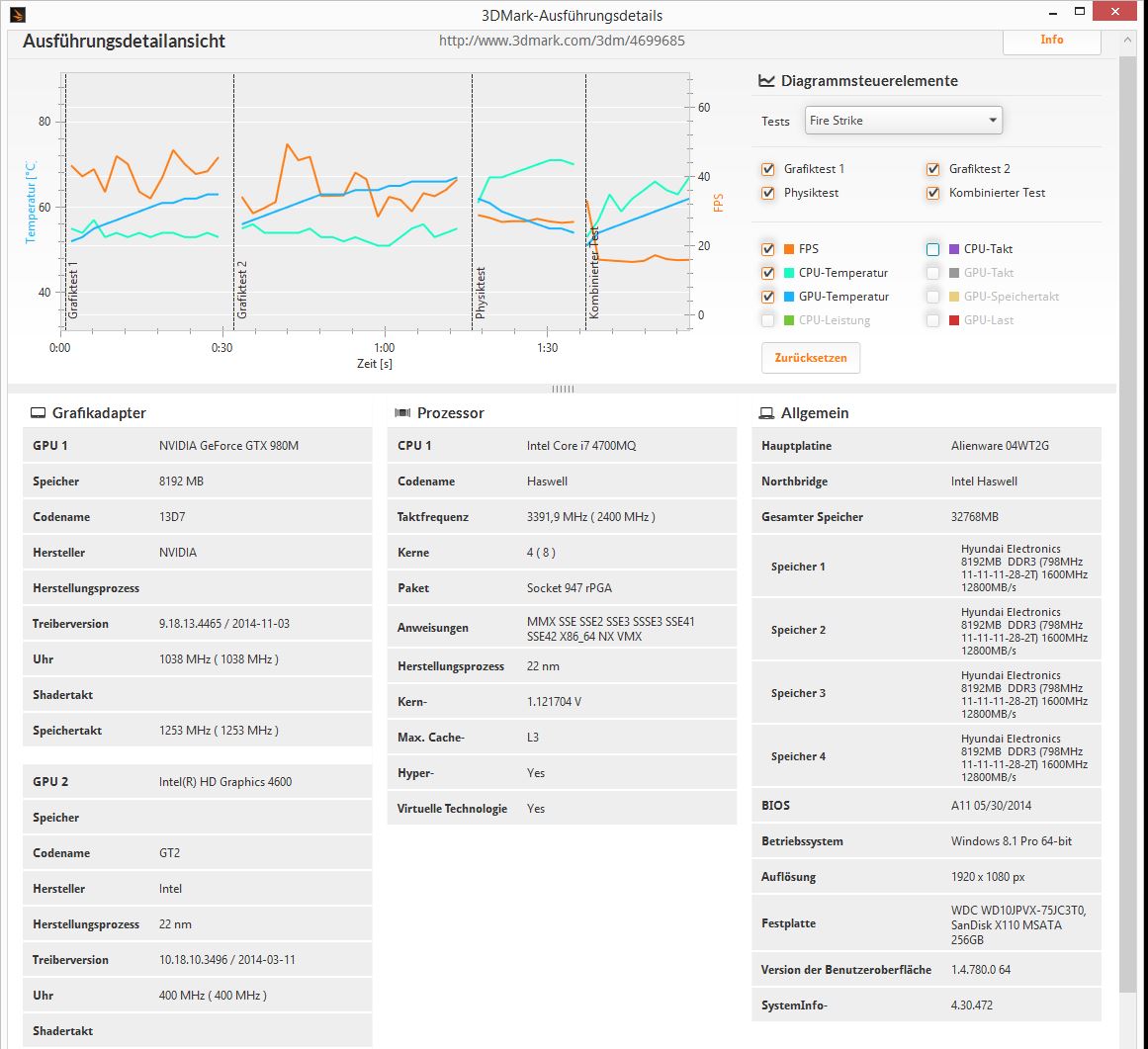Click the chip icon next to Prozessor

(x=402, y=413)
